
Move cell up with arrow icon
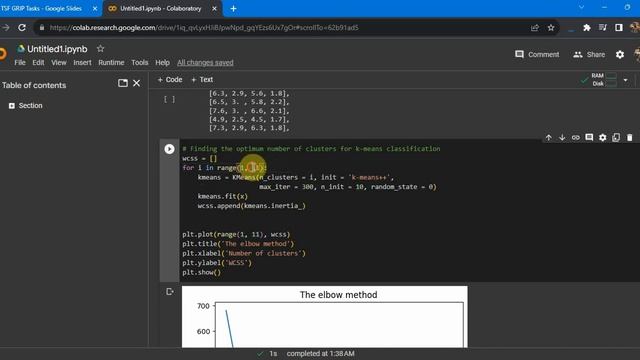pyautogui.click(x=549, y=138)
